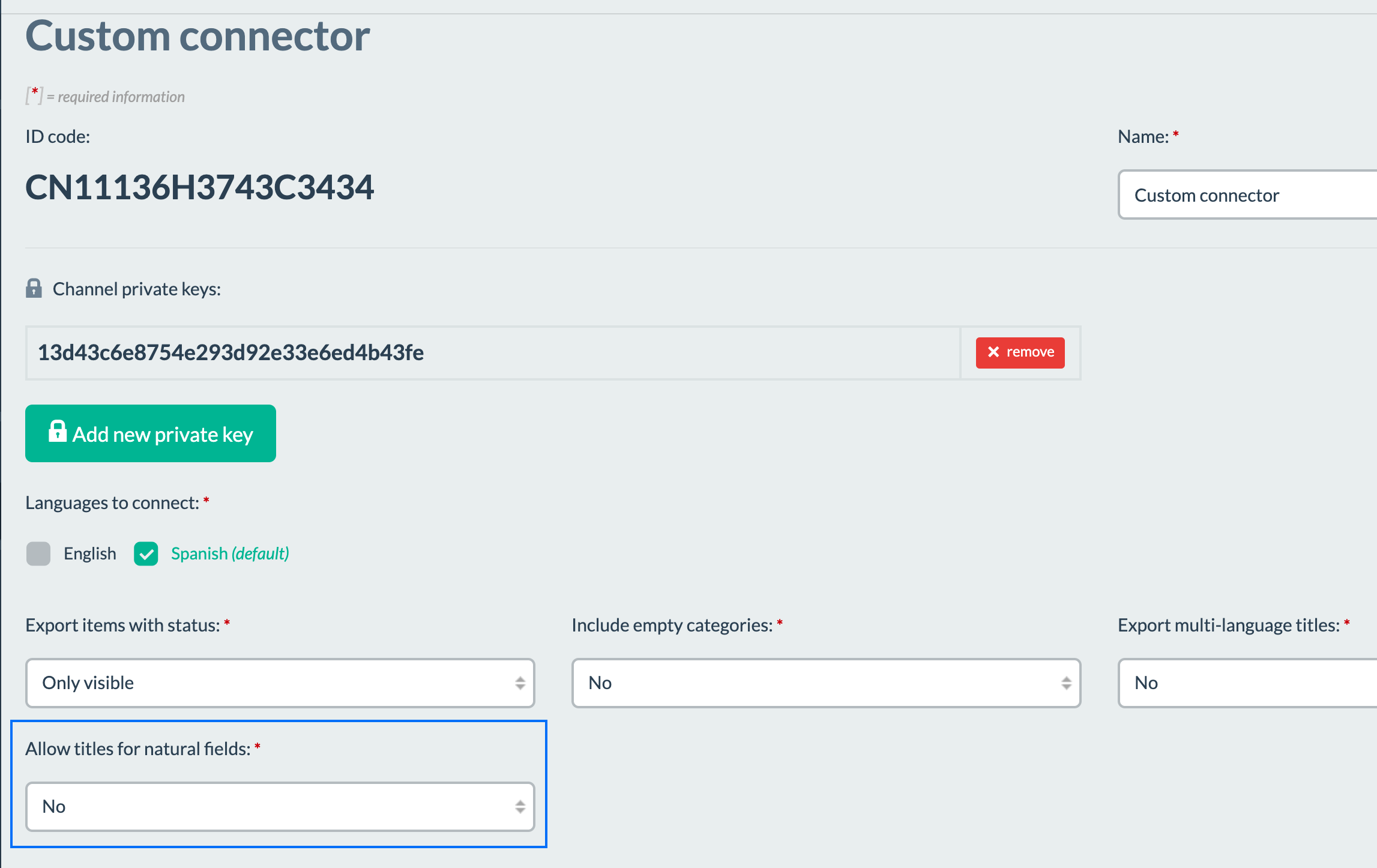1377x868 pixels.
Task: Click the Languages to connect label
Action: click(x=112, y=502)
